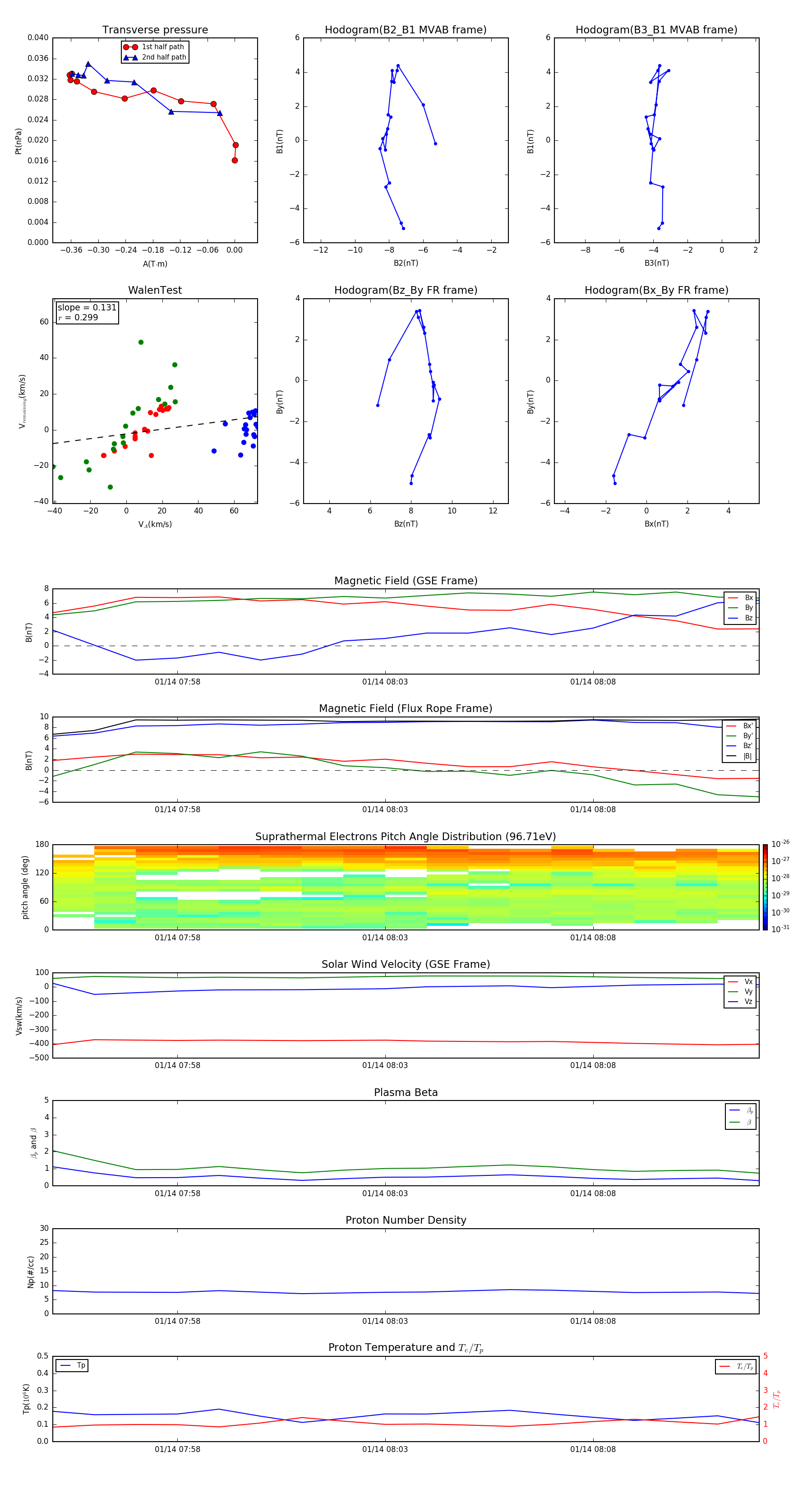
Task: Click the 'Pt(nPa)' y-axis label
Action: tap(18, 141)
